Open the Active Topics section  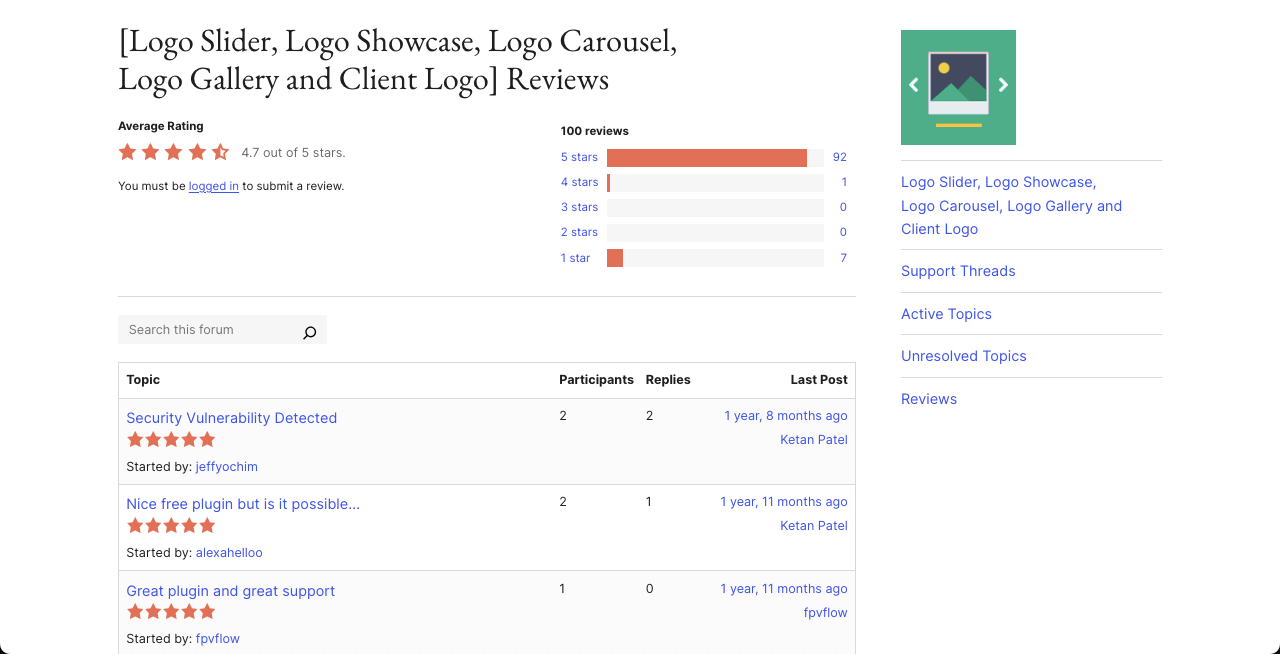[x=946, y=313]
